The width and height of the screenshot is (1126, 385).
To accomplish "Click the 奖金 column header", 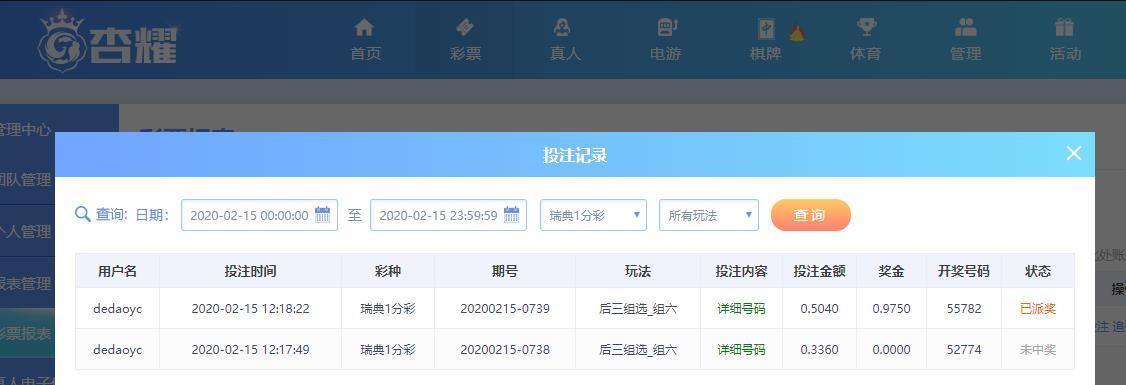I will click(x=891, y=271).
